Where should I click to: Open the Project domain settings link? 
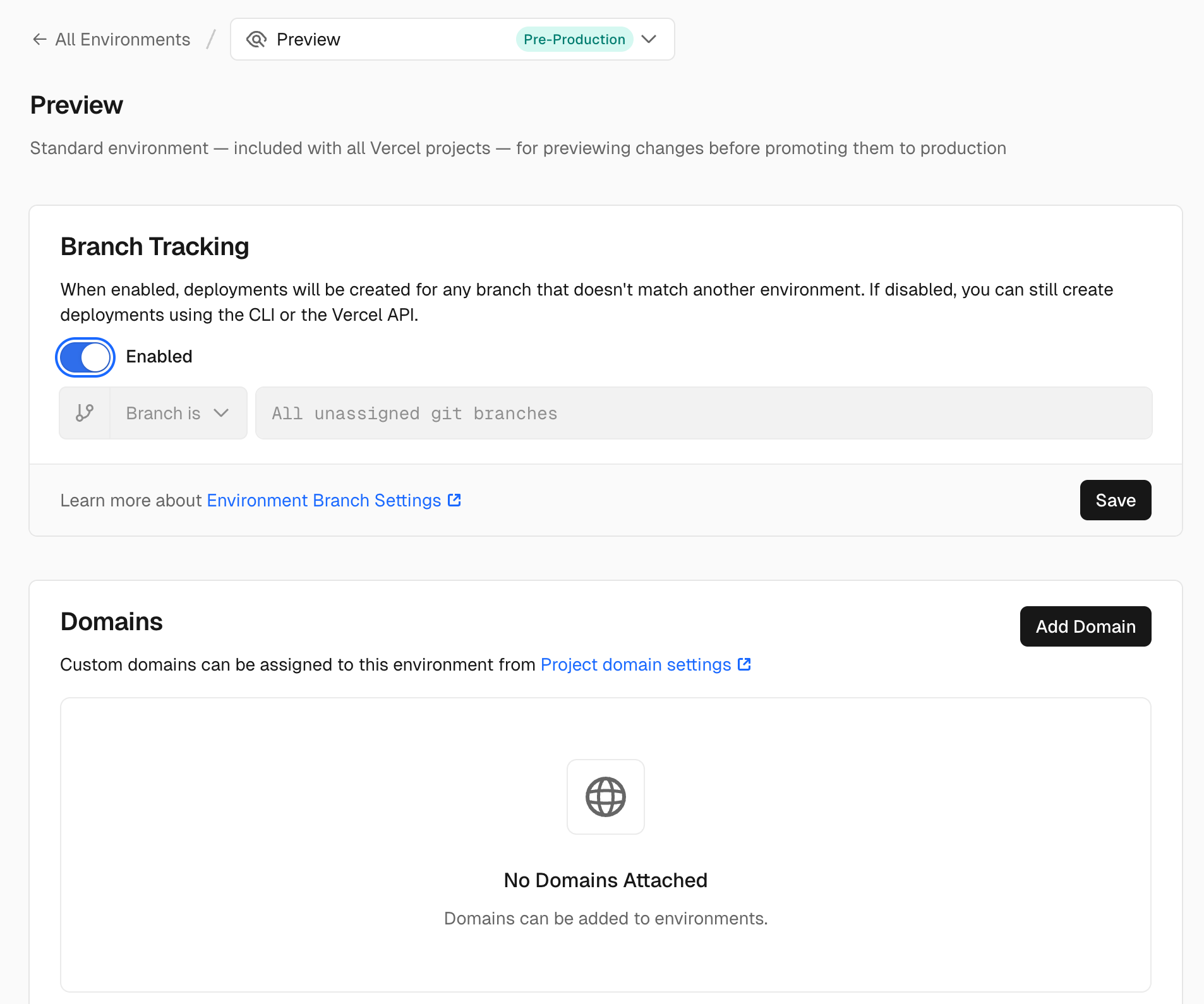635,664
